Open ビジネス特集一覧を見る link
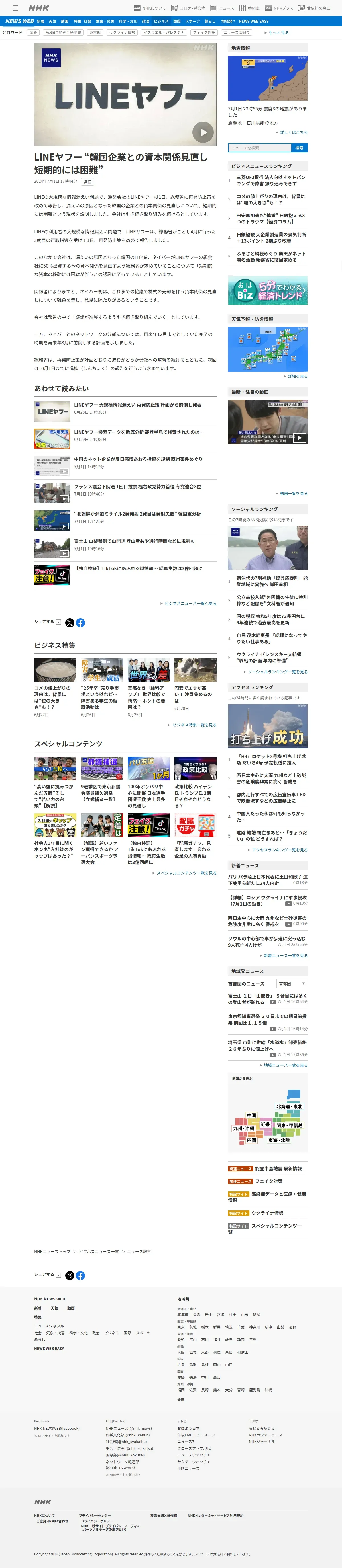Image resolution: width=342 pixels, height=1568 pixels. [192, 725]
